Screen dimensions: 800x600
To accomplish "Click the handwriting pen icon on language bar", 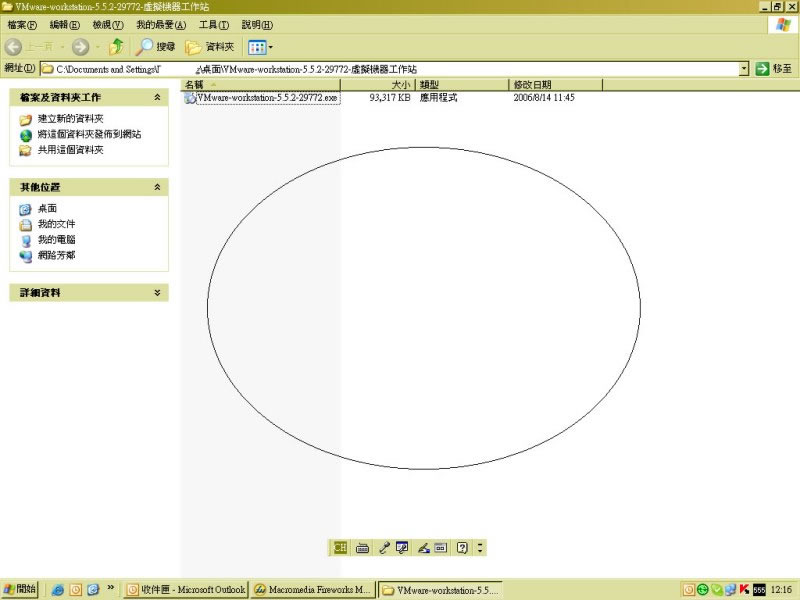I will pyautogui.click(x=423, y=548).
